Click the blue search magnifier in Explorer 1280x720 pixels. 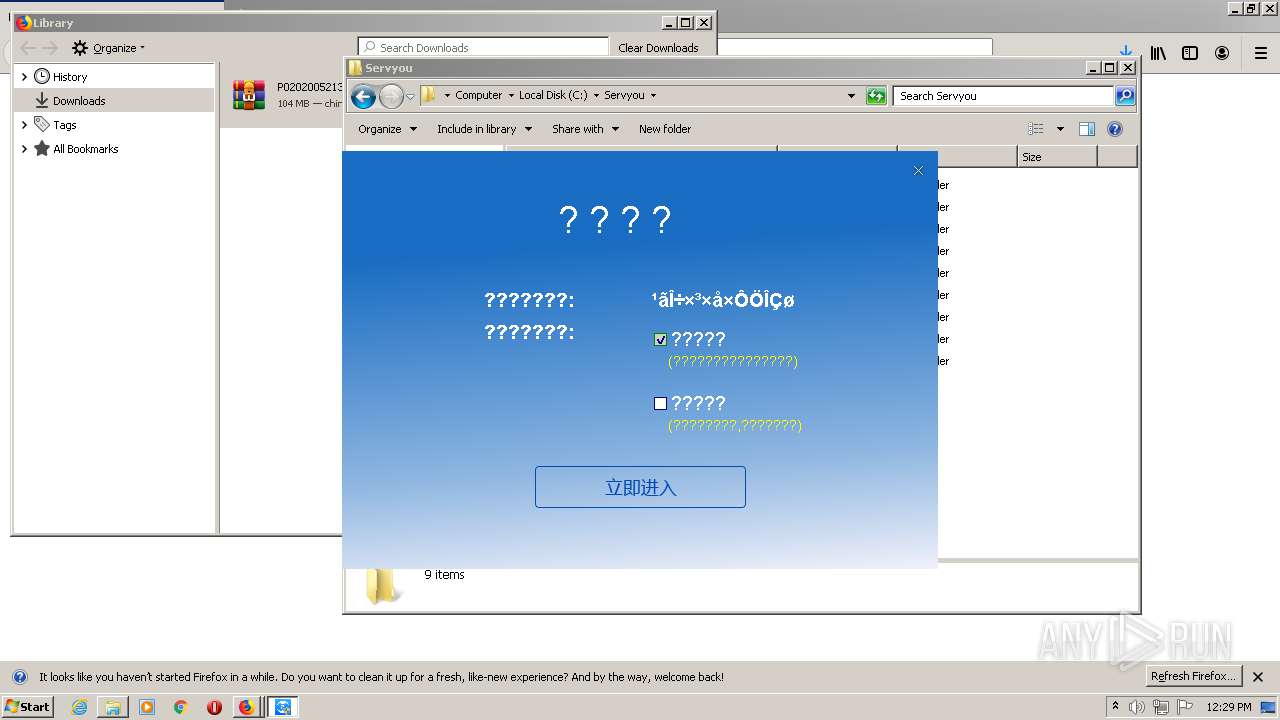tap(1125, 96)
